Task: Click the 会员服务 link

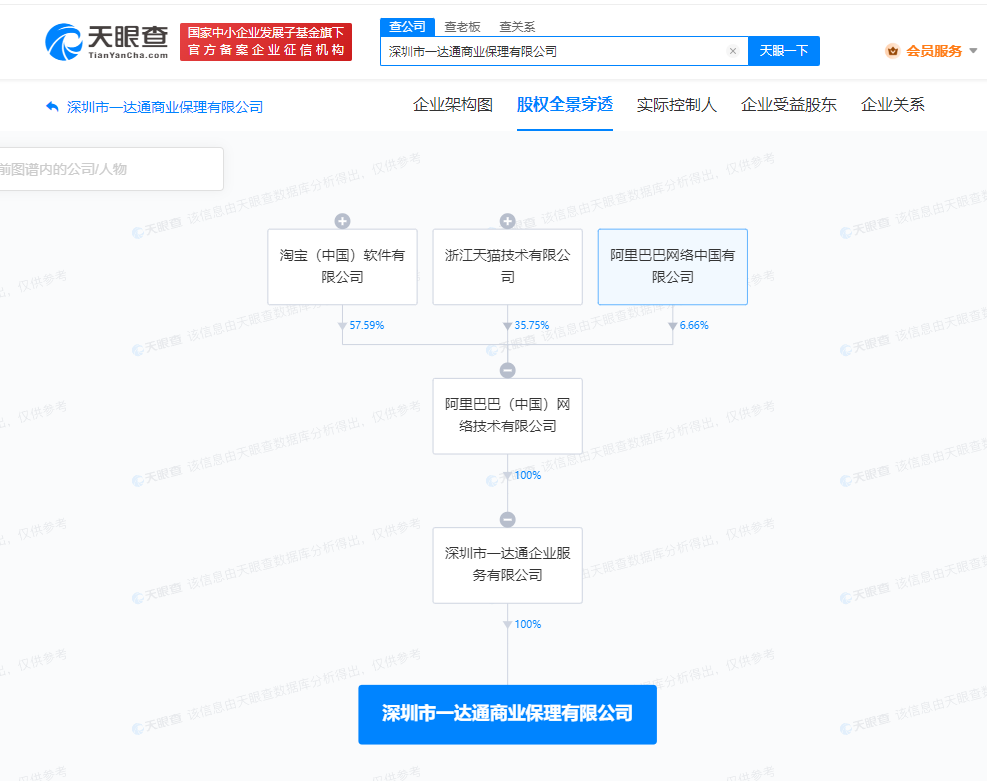Action: click(934, 51)
